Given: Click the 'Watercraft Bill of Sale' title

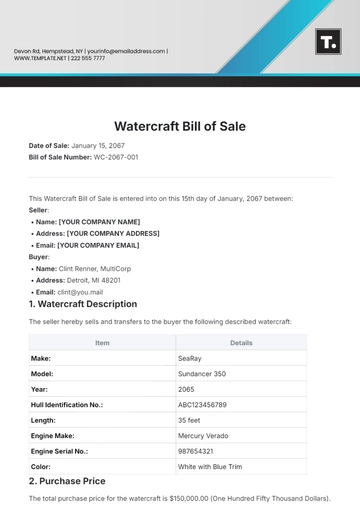Looking at the screenshot, I should pos(180,126).
